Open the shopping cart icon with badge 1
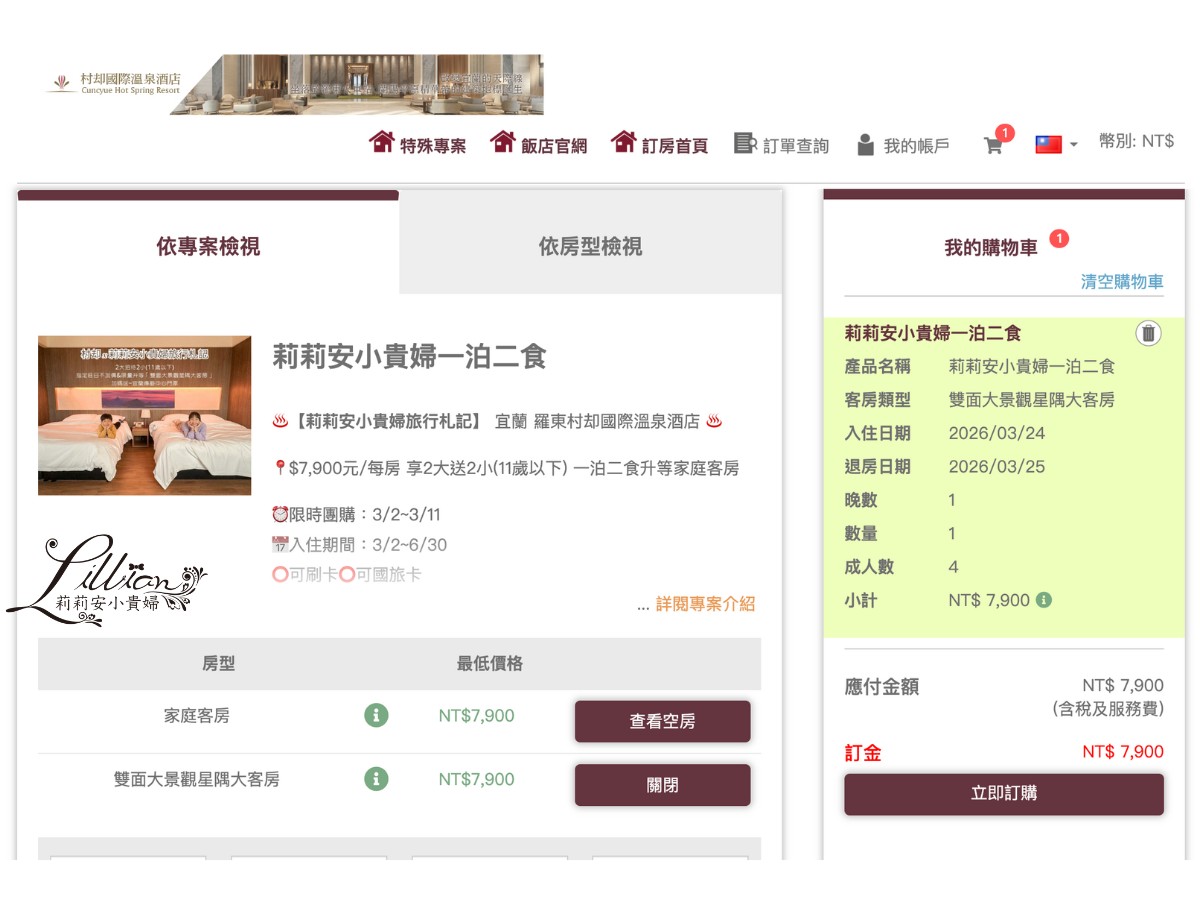Viewport: 1200px width, 900px height. (992, 144)
